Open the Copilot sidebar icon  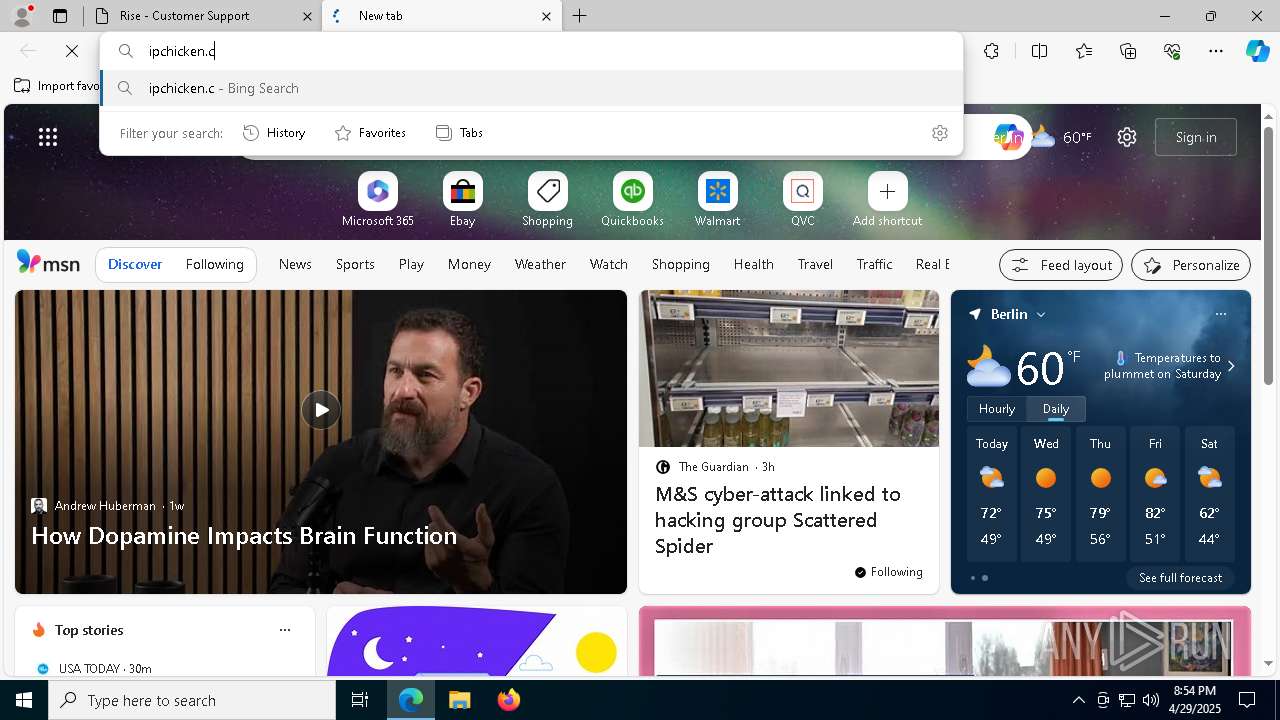tap(1257, 51)
